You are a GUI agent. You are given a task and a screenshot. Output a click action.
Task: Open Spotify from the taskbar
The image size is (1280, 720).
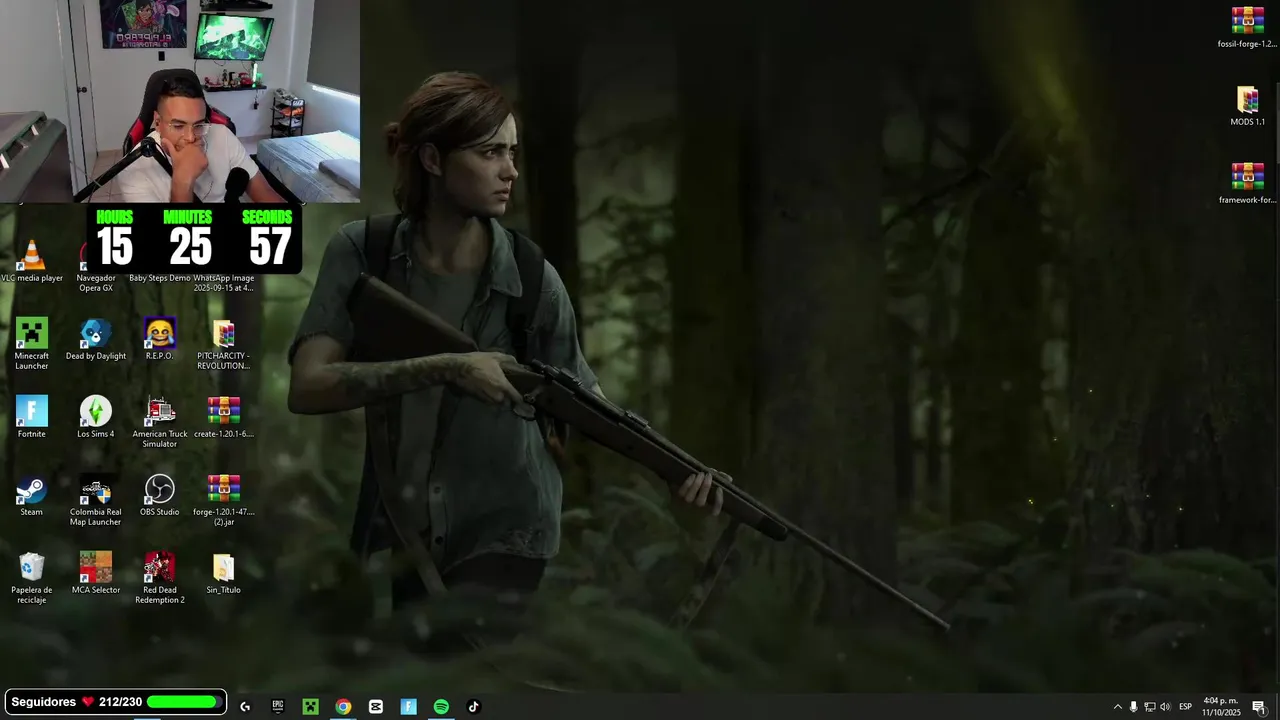click(441, 707)
